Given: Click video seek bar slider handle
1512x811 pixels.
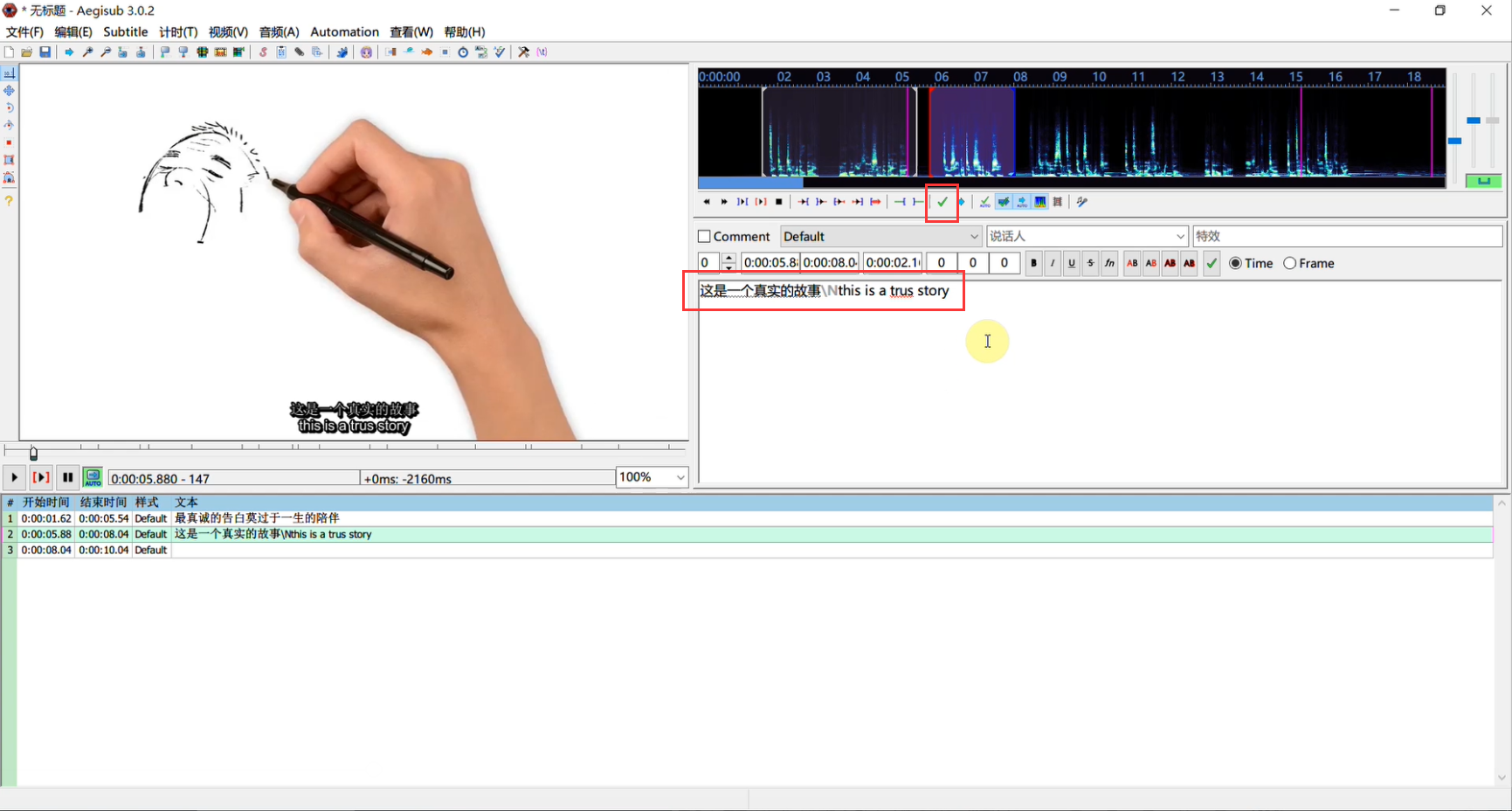Looking at the screenshot, I should (33, 454).
